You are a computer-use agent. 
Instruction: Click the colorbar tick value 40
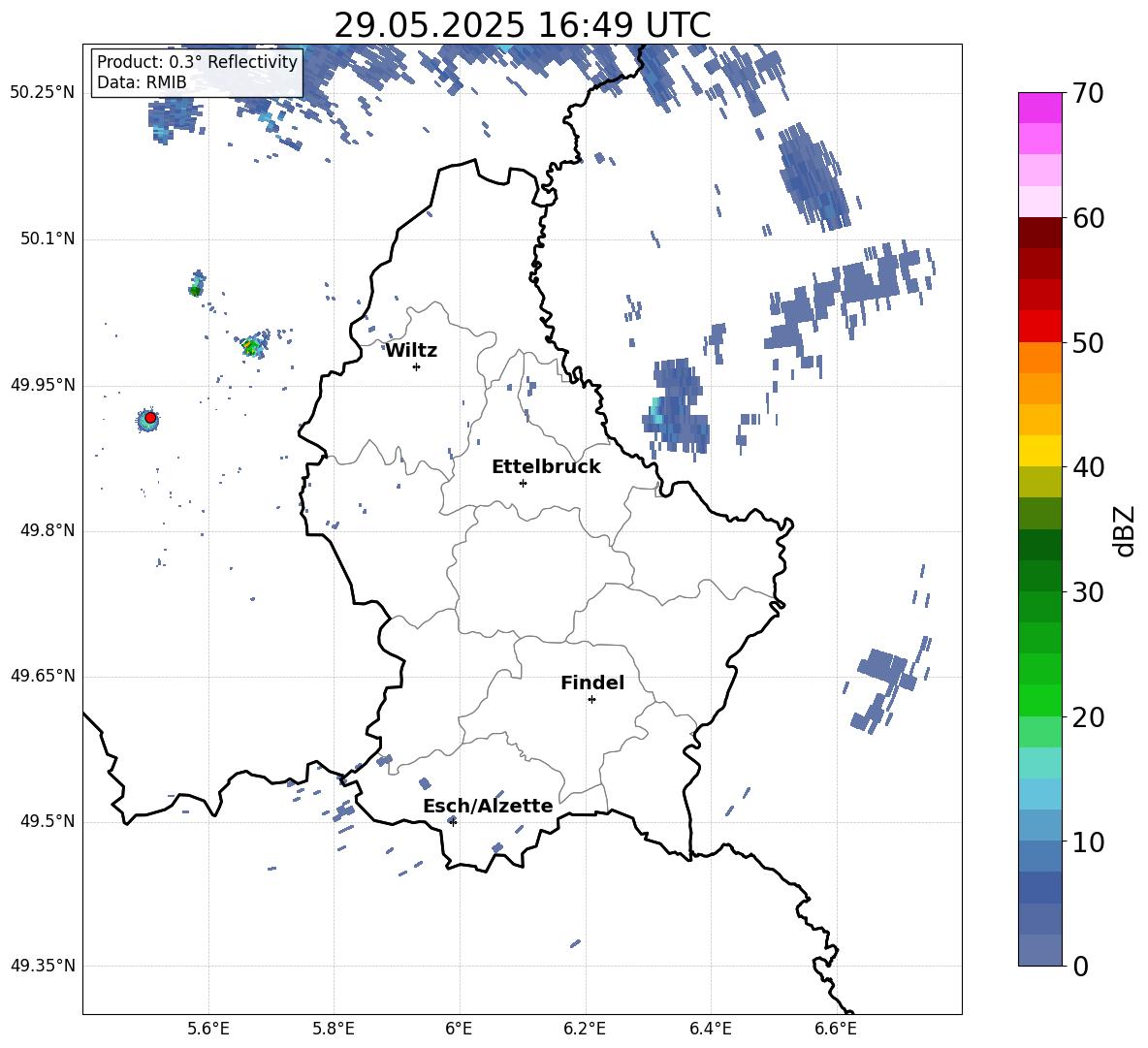click(x=1088, y=467)
